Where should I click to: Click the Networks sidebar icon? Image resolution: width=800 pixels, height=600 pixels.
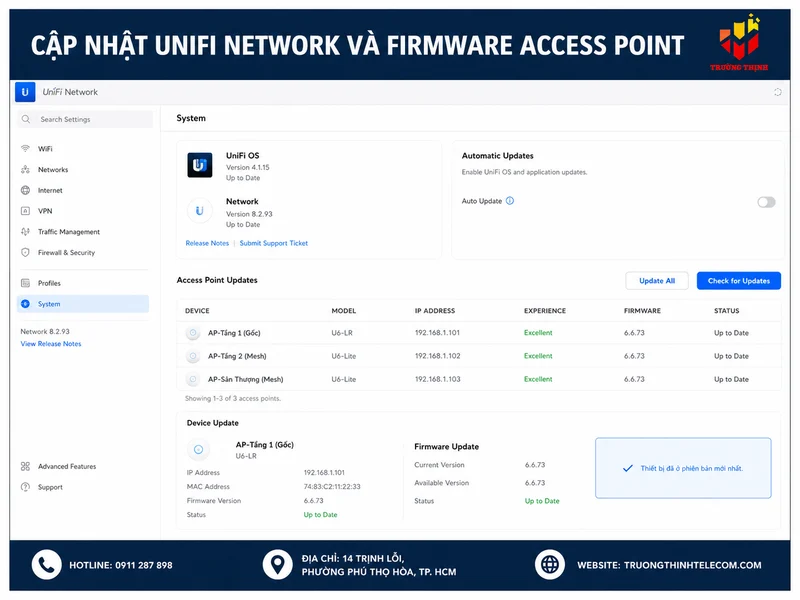[25, 169]
